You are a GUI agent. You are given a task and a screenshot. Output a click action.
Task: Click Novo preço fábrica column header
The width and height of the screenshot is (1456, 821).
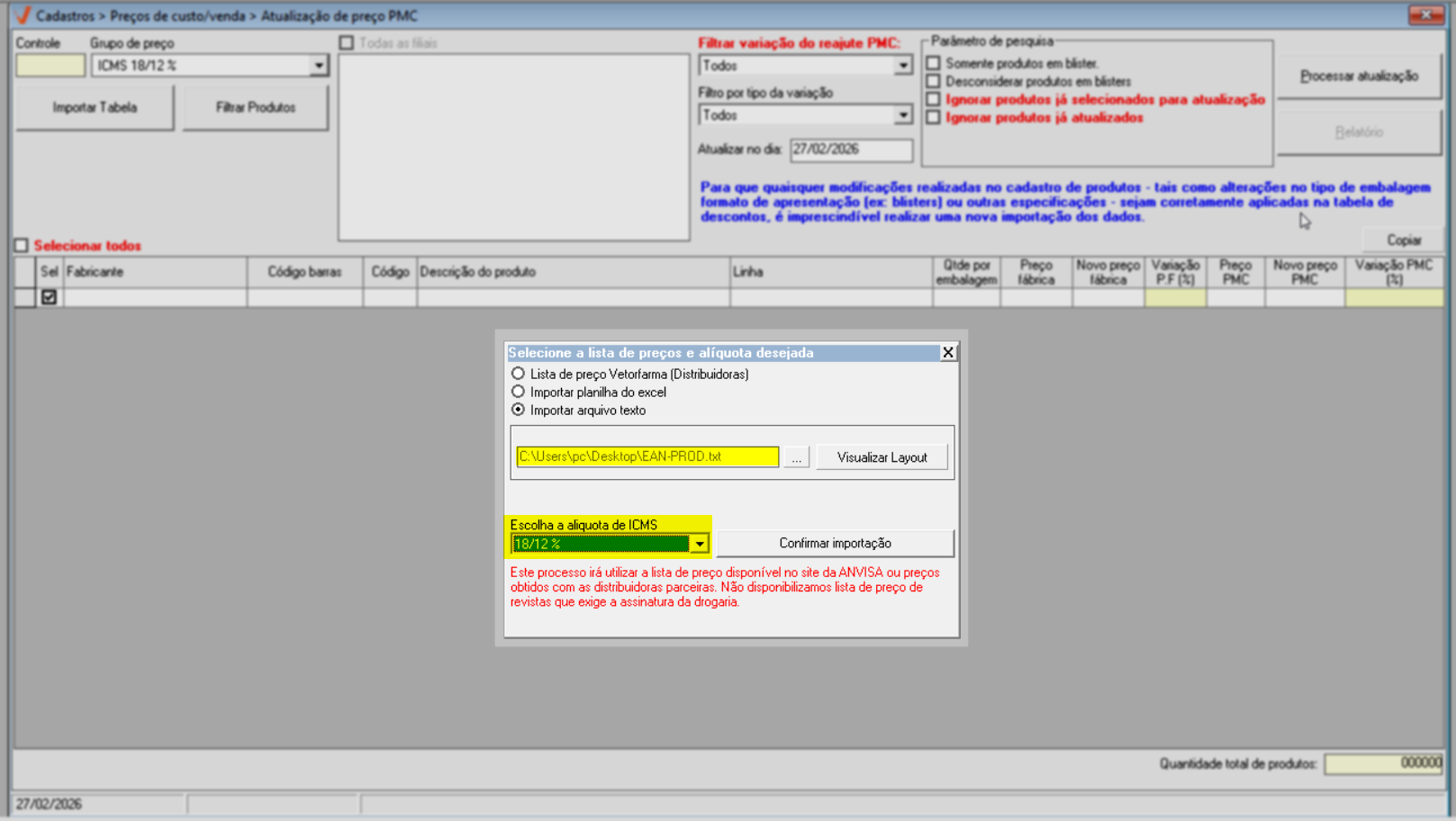point(1108,272)
